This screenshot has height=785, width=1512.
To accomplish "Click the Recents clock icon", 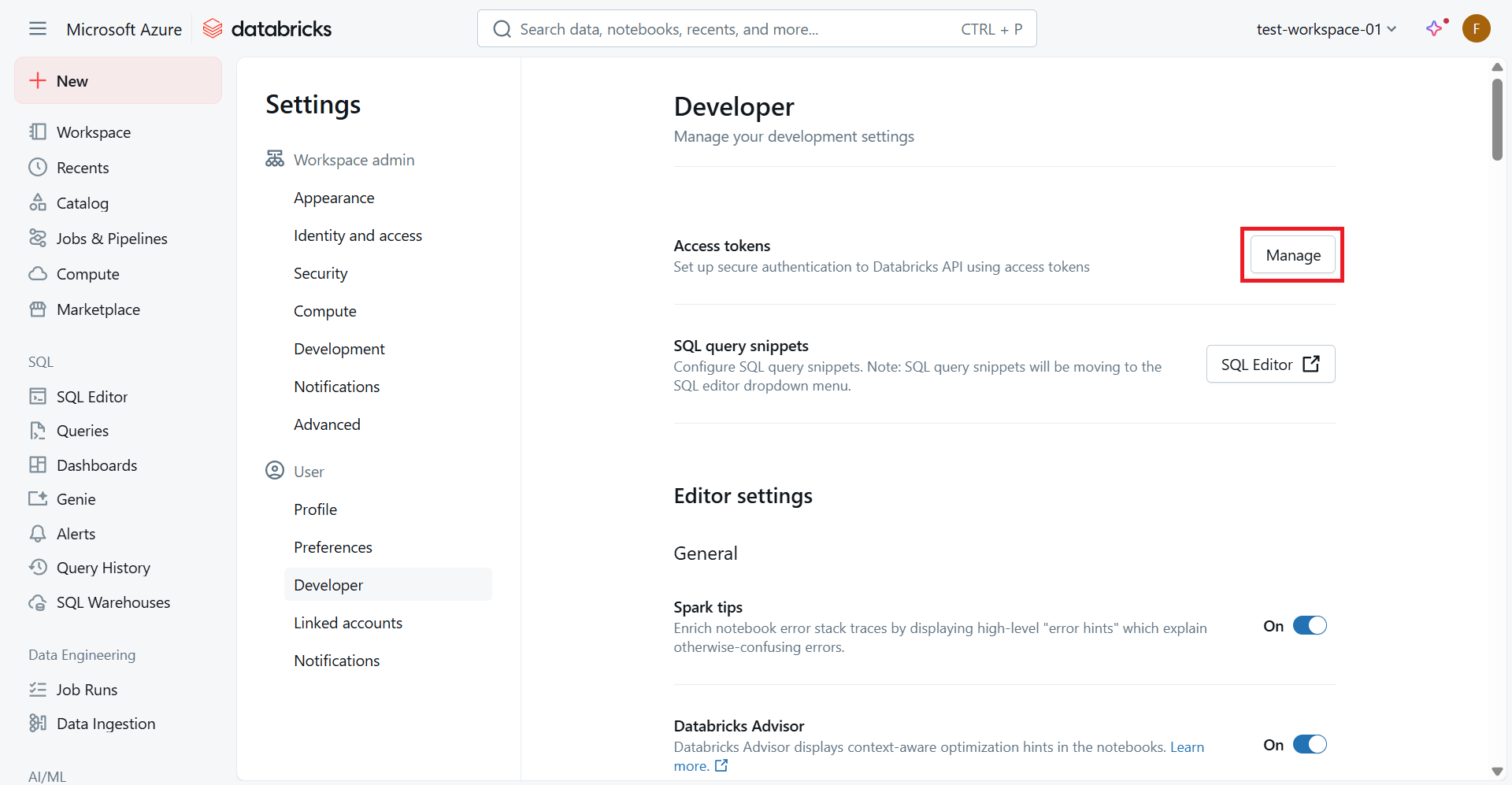I will [38, 167].
